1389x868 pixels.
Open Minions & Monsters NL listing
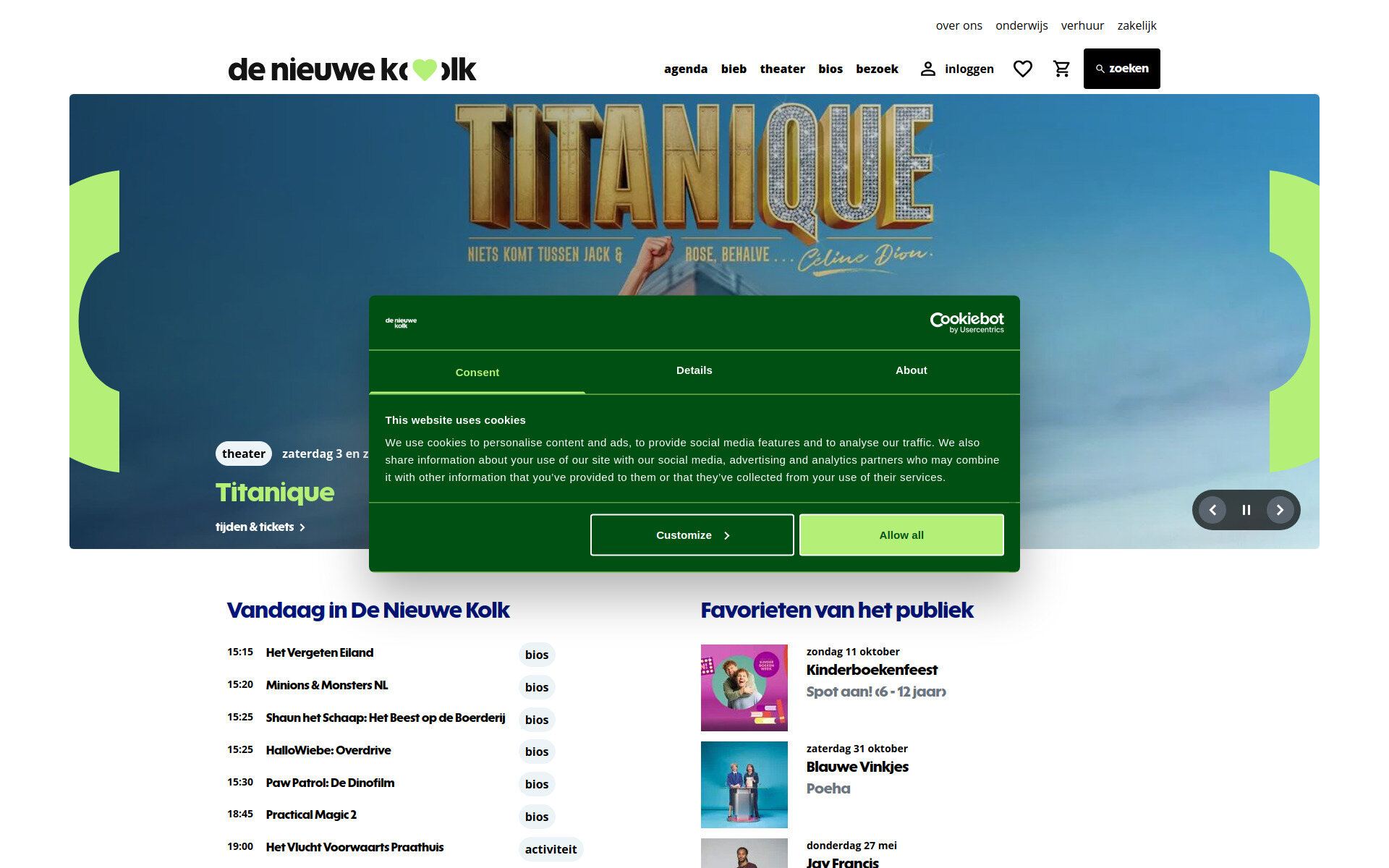pyautogui.click(x=327, y=685)
